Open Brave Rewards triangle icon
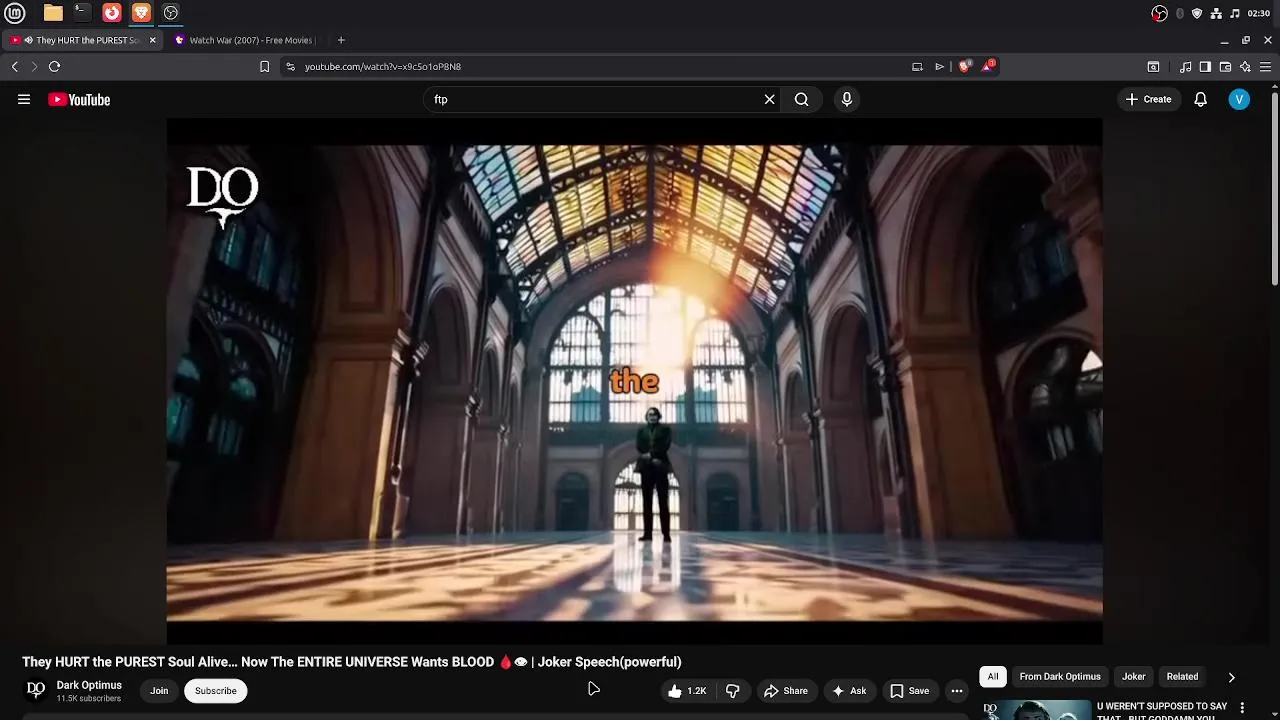The width and height of the screenshot is (1280, 720). pos(988,66)
